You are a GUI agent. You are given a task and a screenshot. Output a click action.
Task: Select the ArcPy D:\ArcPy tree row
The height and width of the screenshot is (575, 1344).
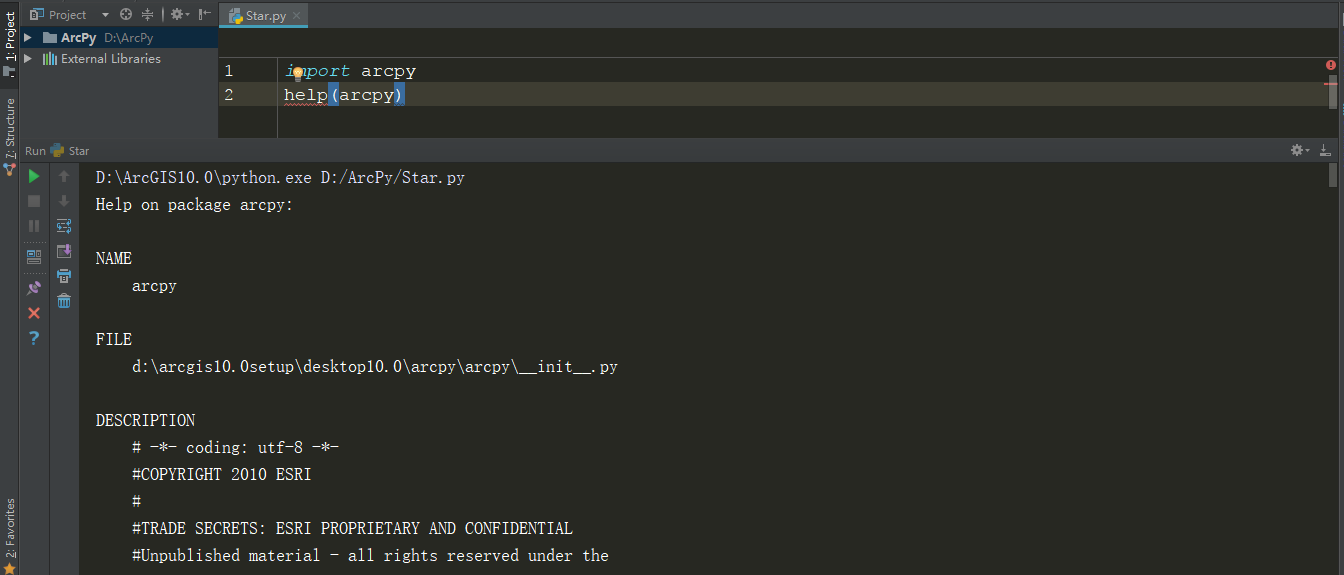point(119,38)
